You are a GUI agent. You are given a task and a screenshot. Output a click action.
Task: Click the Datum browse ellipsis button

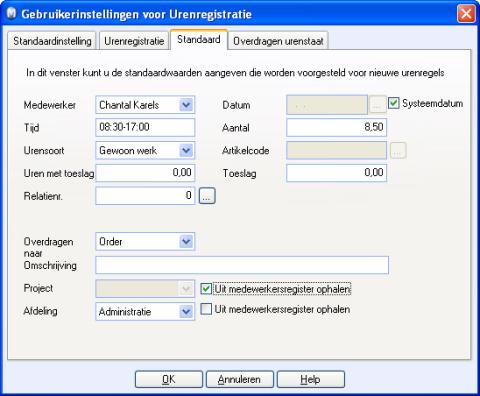tap(377, 105)
